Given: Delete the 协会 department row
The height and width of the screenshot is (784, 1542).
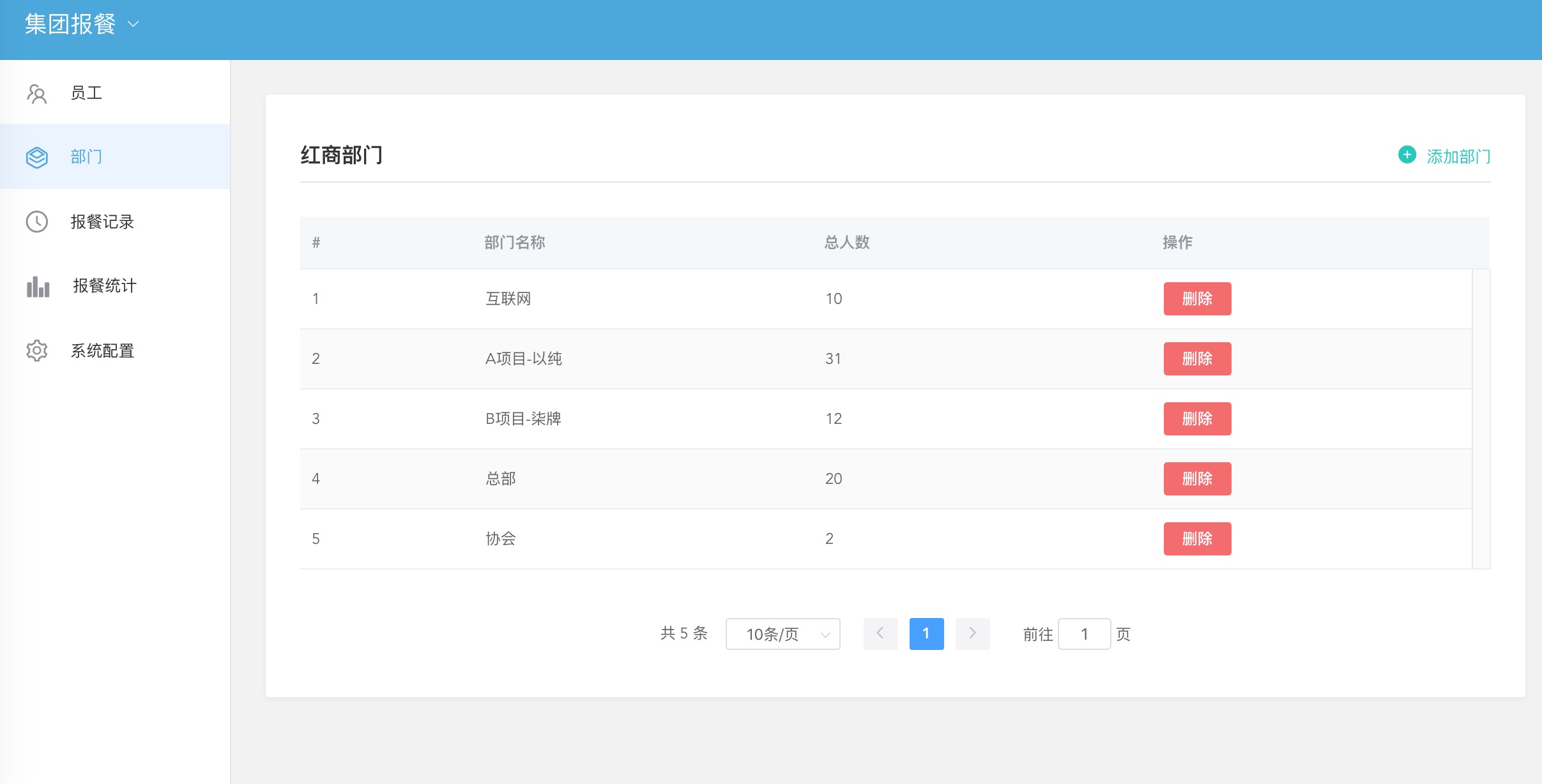Looking at the screenshot, I should 1197,538.
